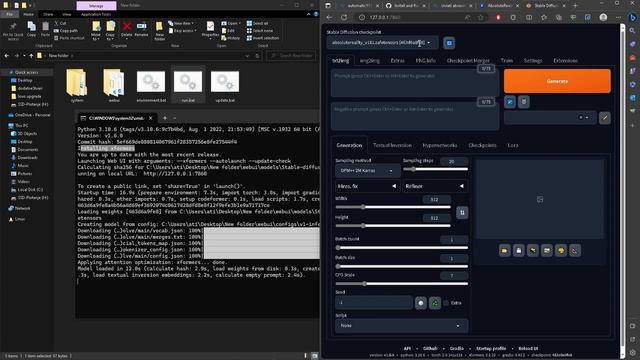
Task: Click the positive Prompt text box
Action: pos(414,83)
